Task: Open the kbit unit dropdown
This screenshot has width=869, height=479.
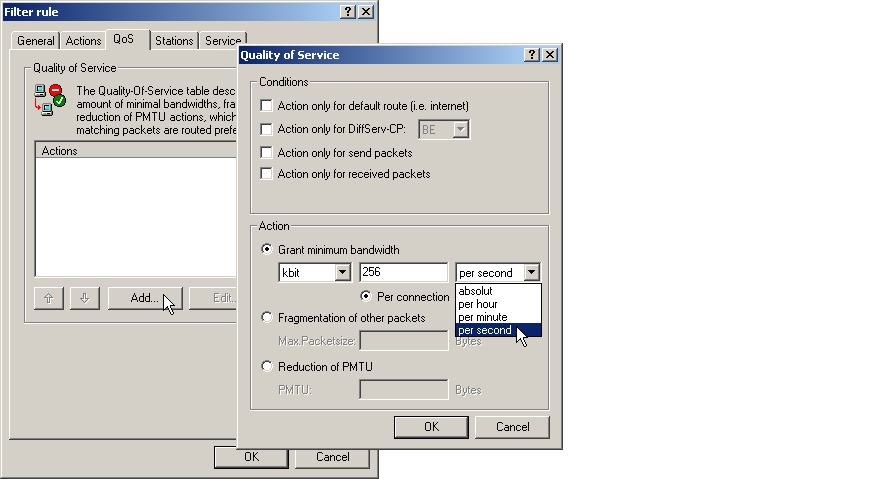Action: click(x=342, y=273)
